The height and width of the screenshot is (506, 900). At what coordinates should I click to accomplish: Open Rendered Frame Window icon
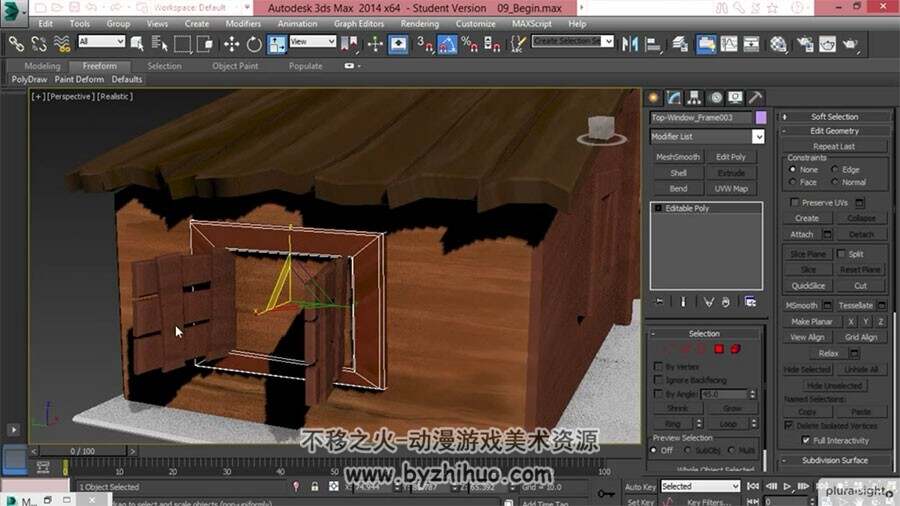[828, 44]
